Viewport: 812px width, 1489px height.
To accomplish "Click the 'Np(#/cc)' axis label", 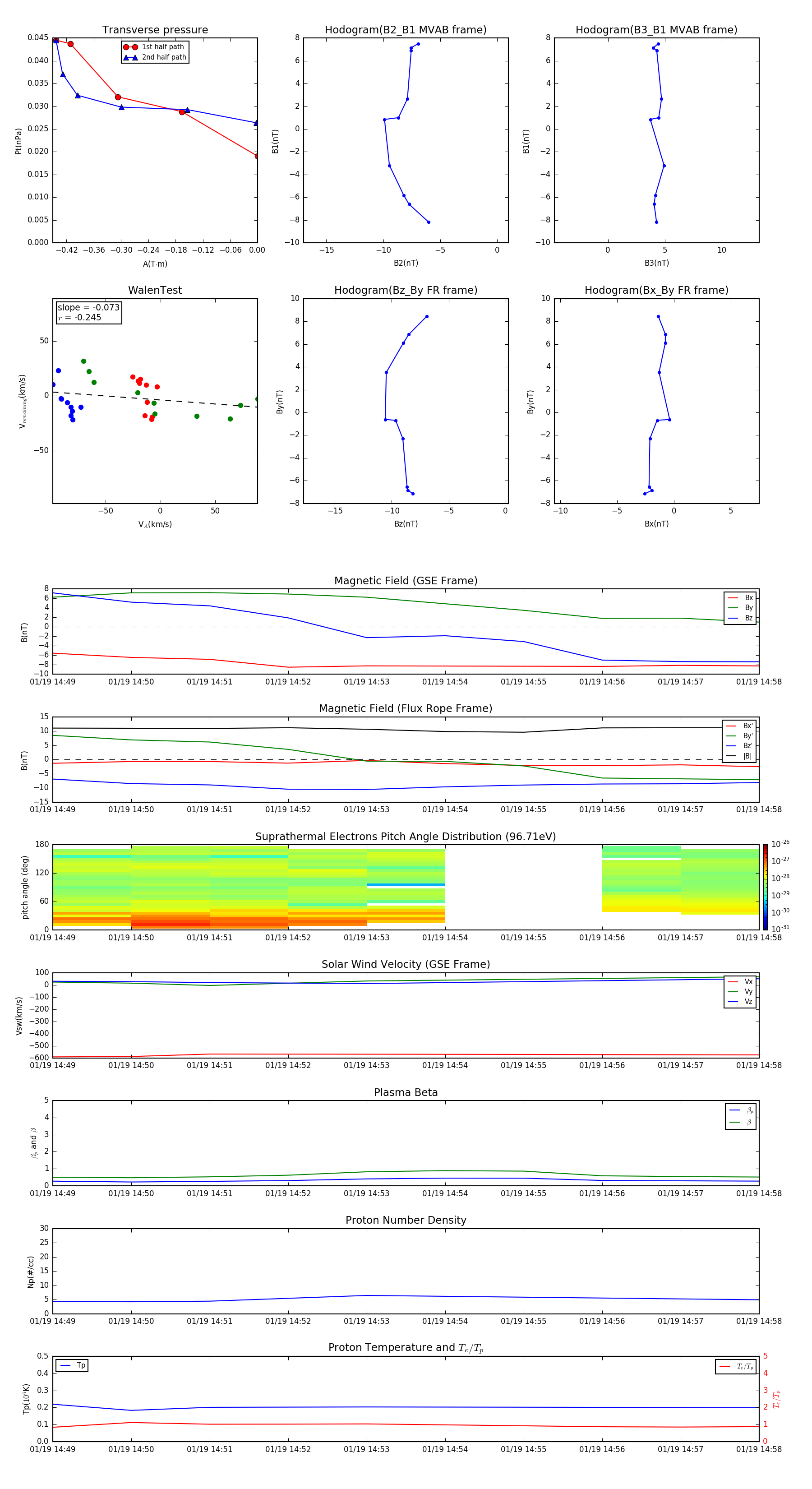I will click(x=31, y=1271).
